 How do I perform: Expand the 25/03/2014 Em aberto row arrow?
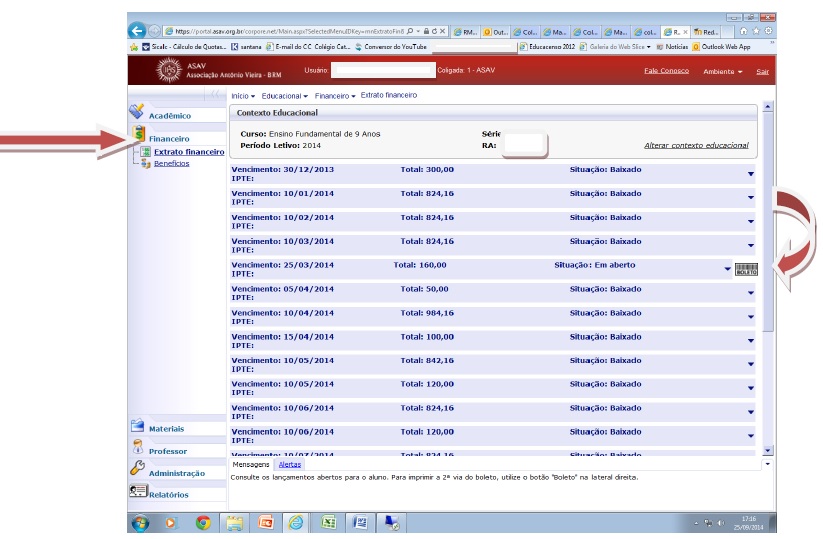tap(727, 269)
